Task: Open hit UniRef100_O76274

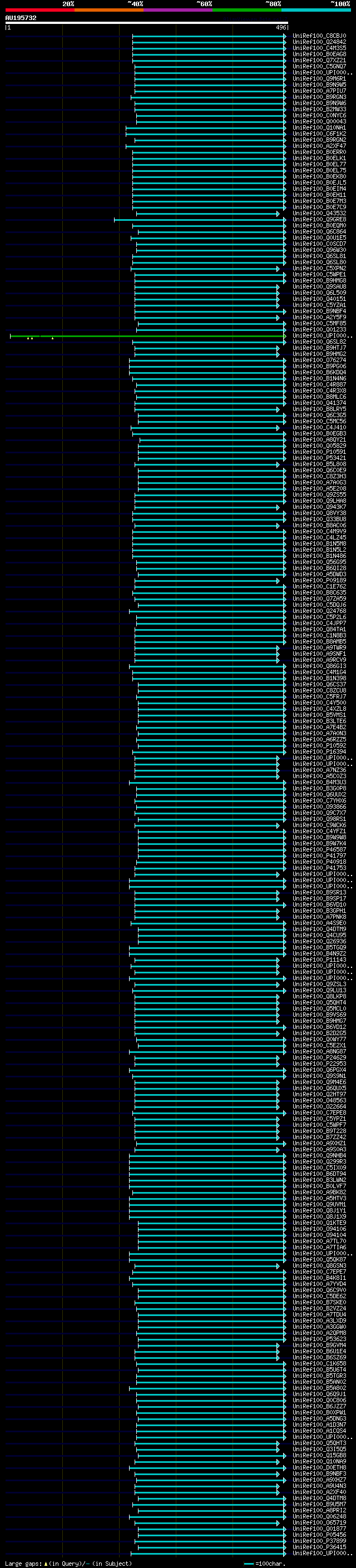Action: coord(319,360)
